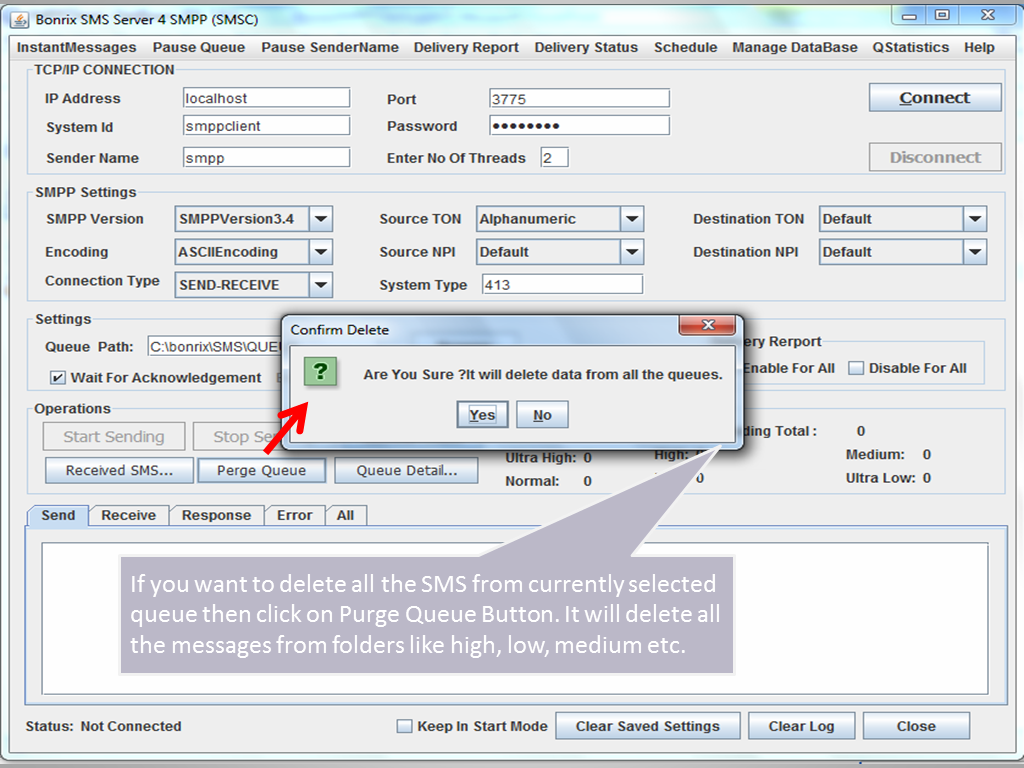This screenshot has width=1024, height=768.
Task: Switch to the All tab
Action: (x=345, y=515)
